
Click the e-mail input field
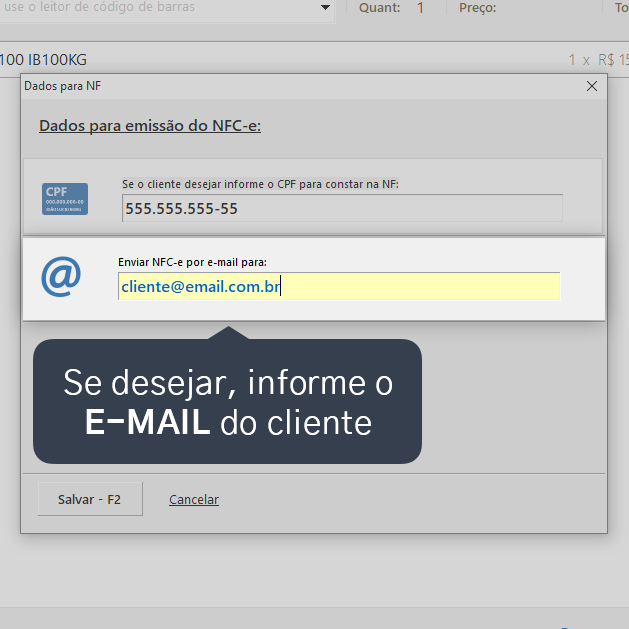click(x=339, y=286)
